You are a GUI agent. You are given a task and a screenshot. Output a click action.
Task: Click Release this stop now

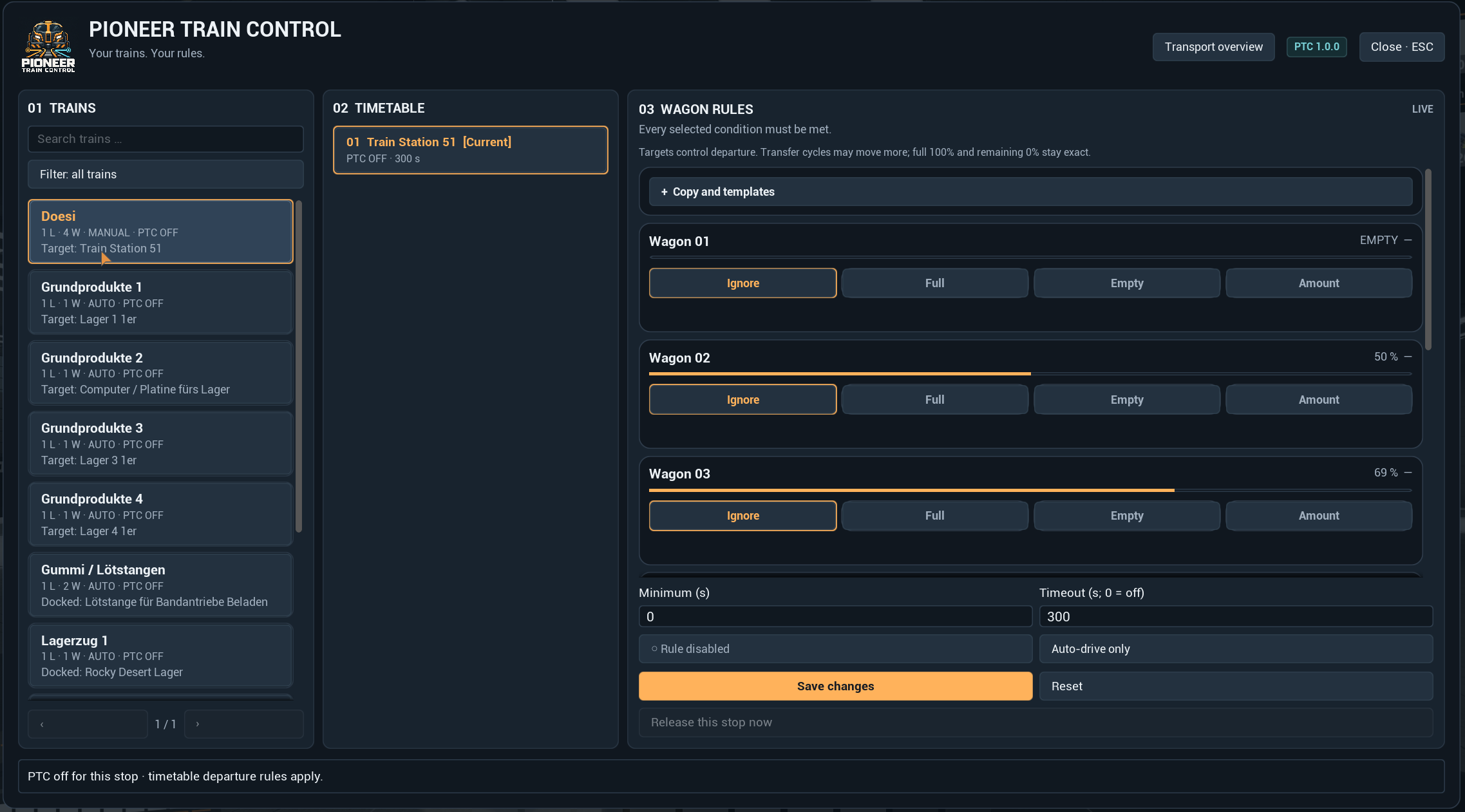tap(1035, 722)
